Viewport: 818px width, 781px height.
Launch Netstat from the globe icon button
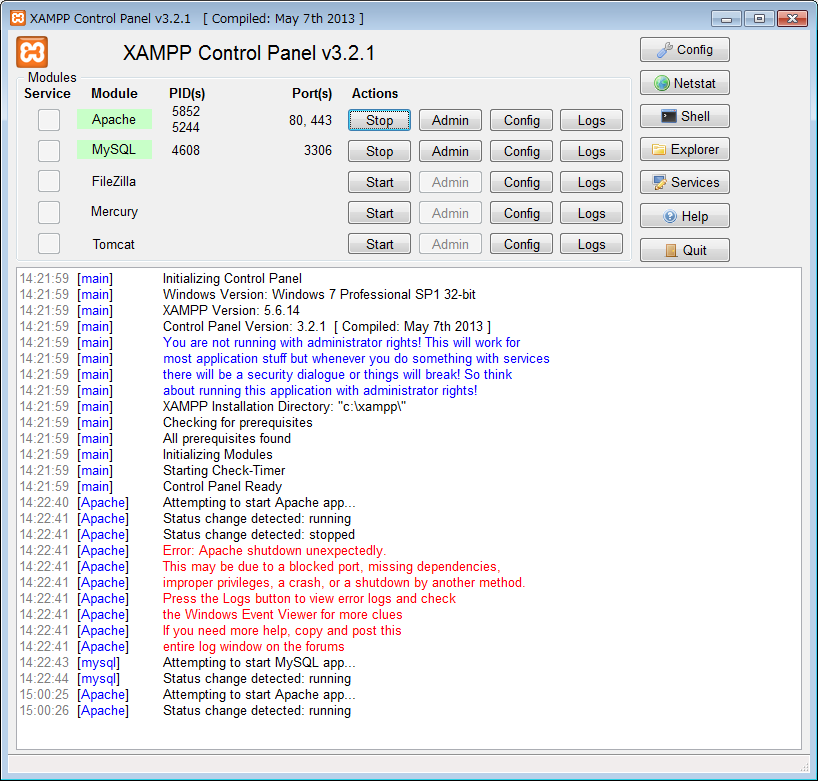click(684, 83)
